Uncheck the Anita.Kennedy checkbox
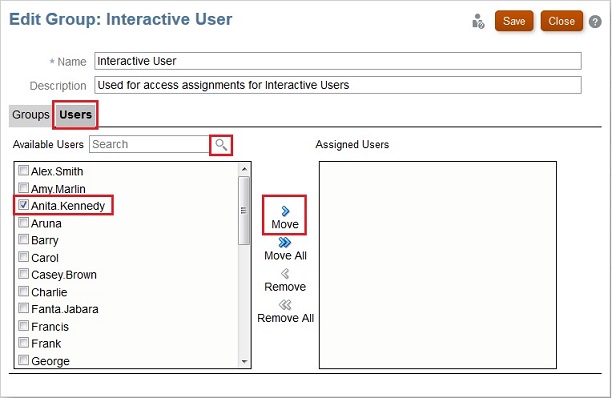This screenshot has height=398, width=612. 23,205
